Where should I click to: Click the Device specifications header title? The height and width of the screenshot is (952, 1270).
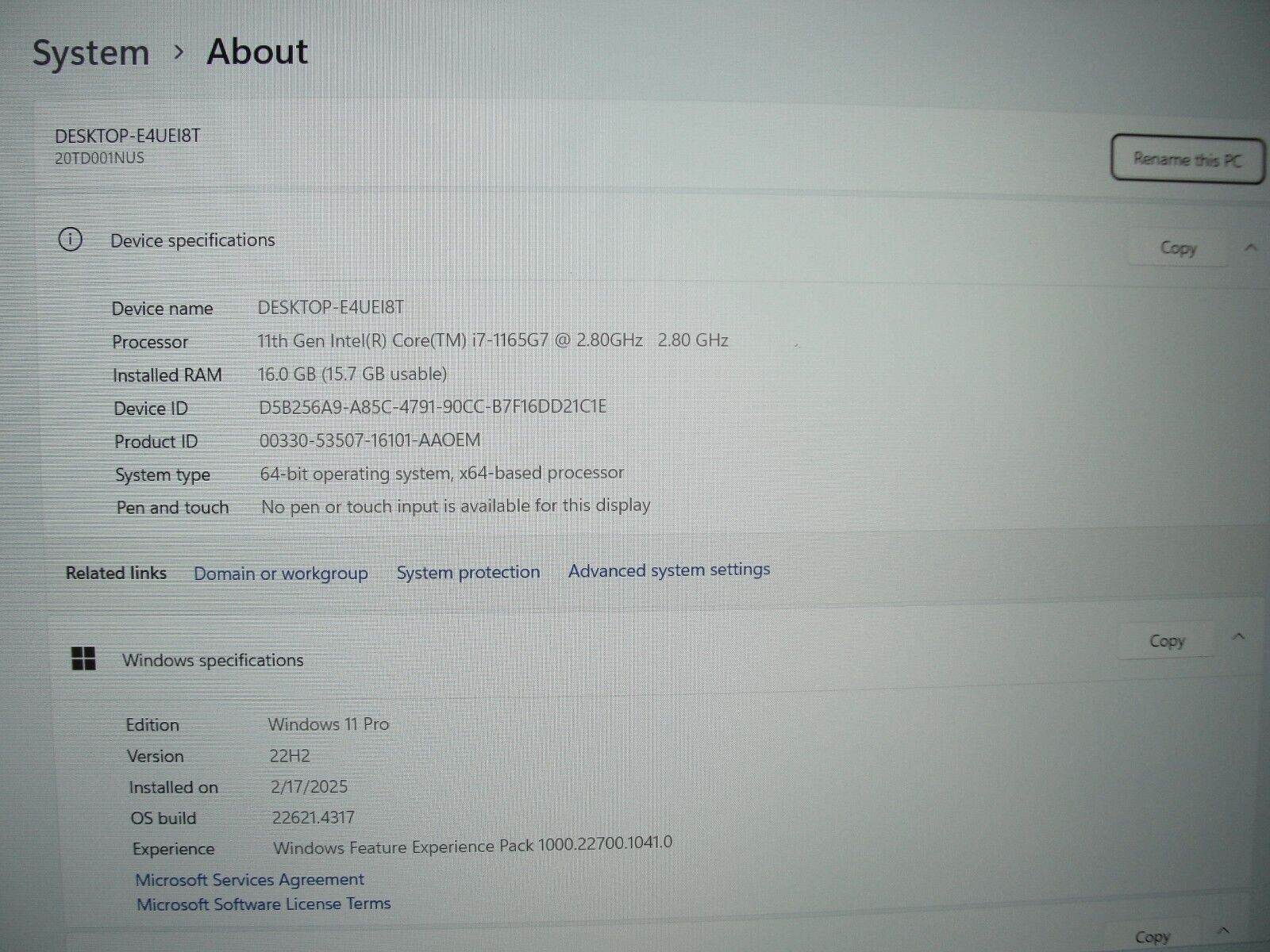[193, 240]
